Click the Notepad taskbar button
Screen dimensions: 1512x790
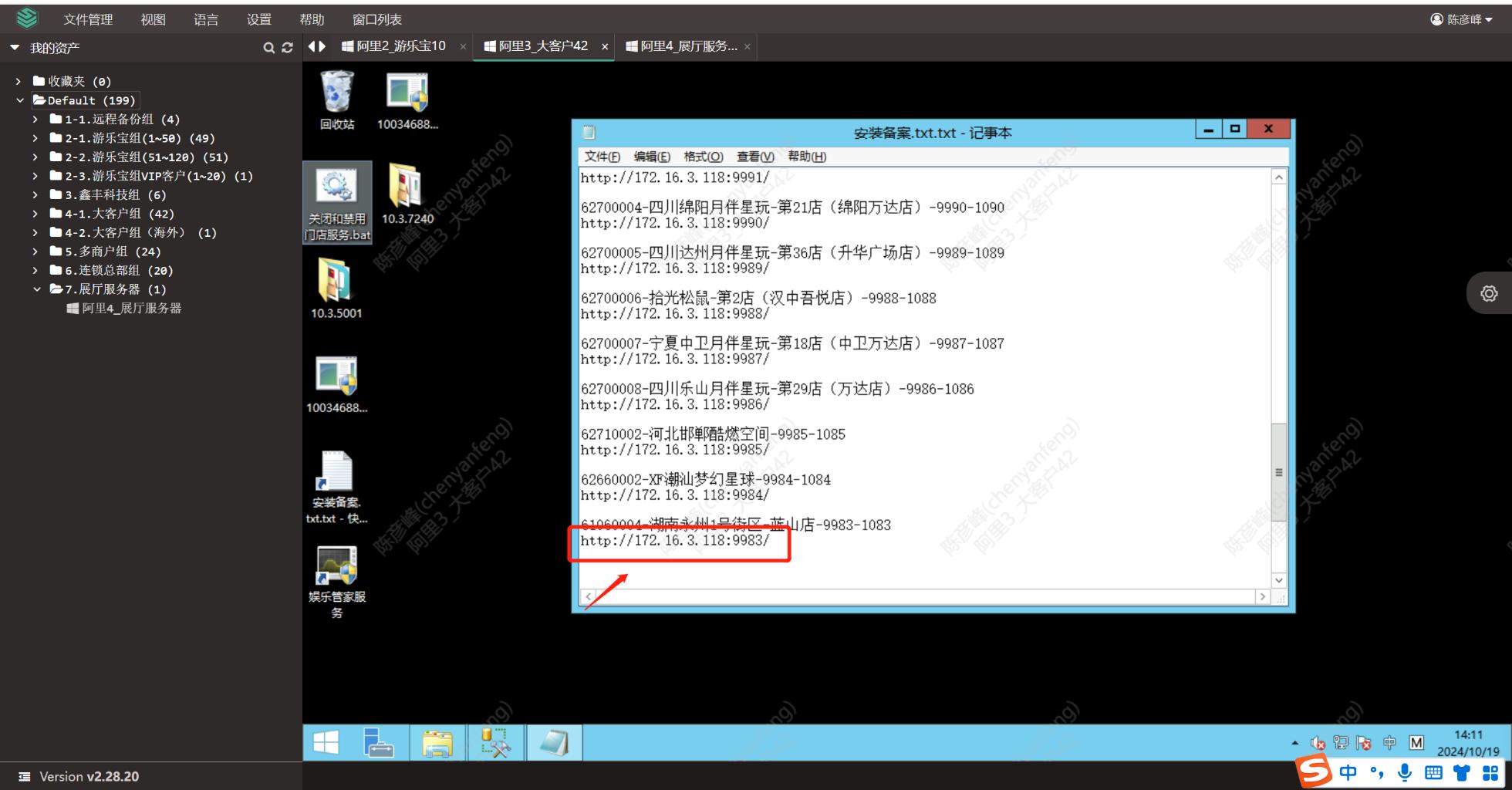pyautogui.click(x=554, y=743)
